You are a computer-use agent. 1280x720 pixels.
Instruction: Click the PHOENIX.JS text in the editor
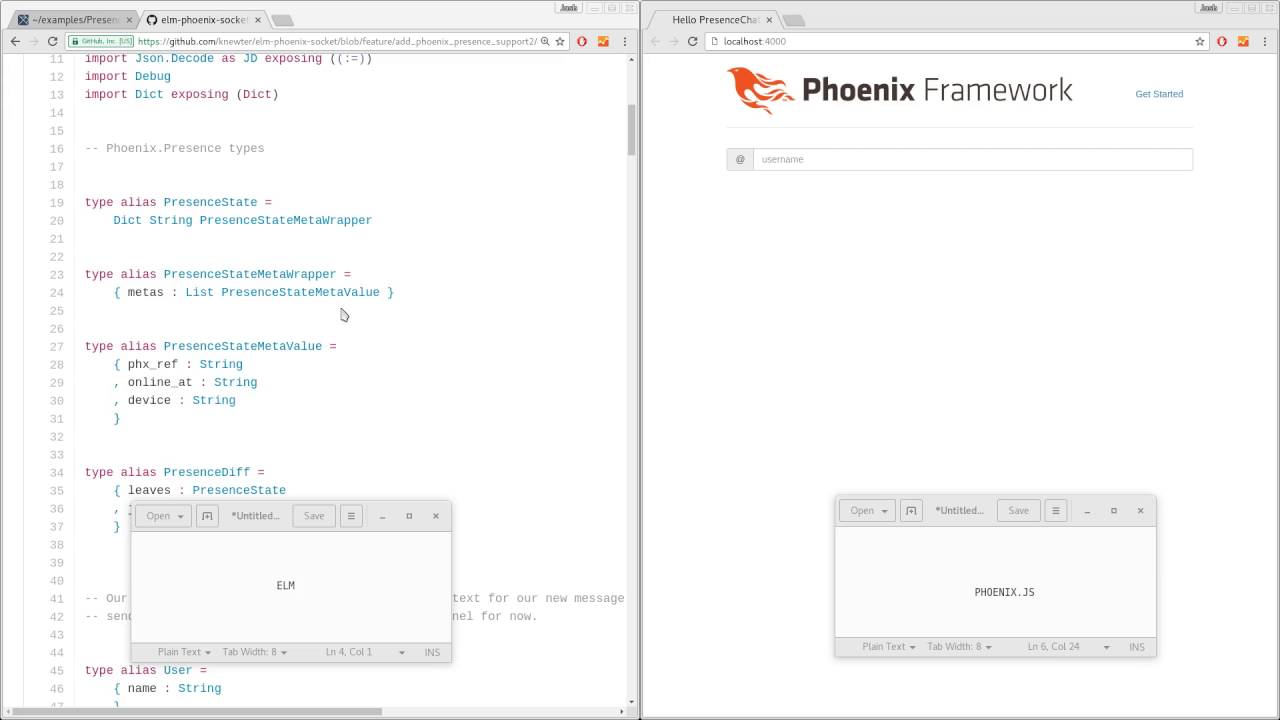tap(1004, 593)
